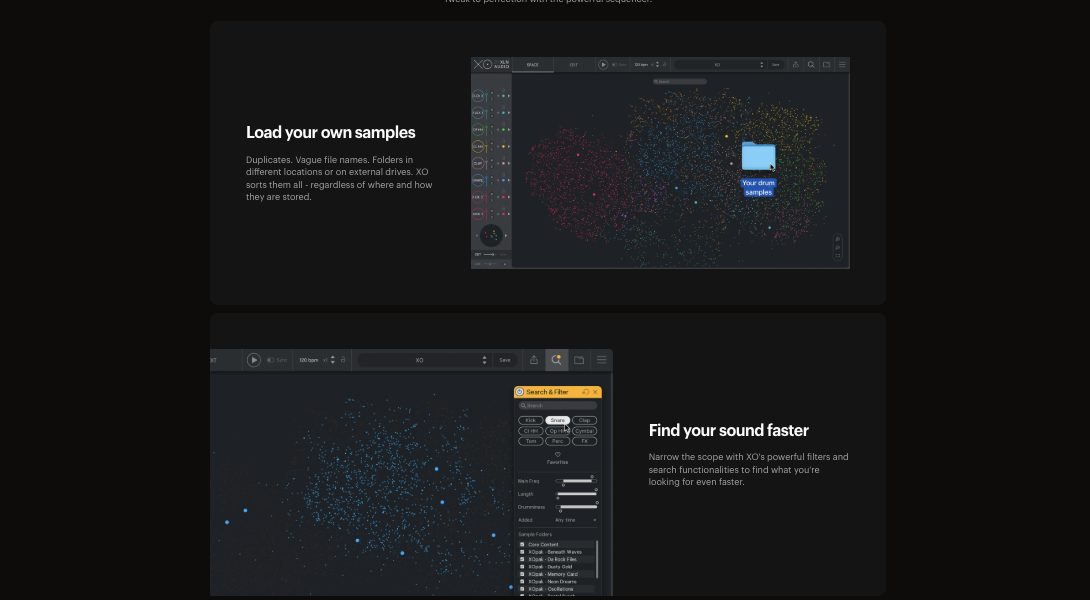Uncheck the Core Content sample folder

(522, 544)
